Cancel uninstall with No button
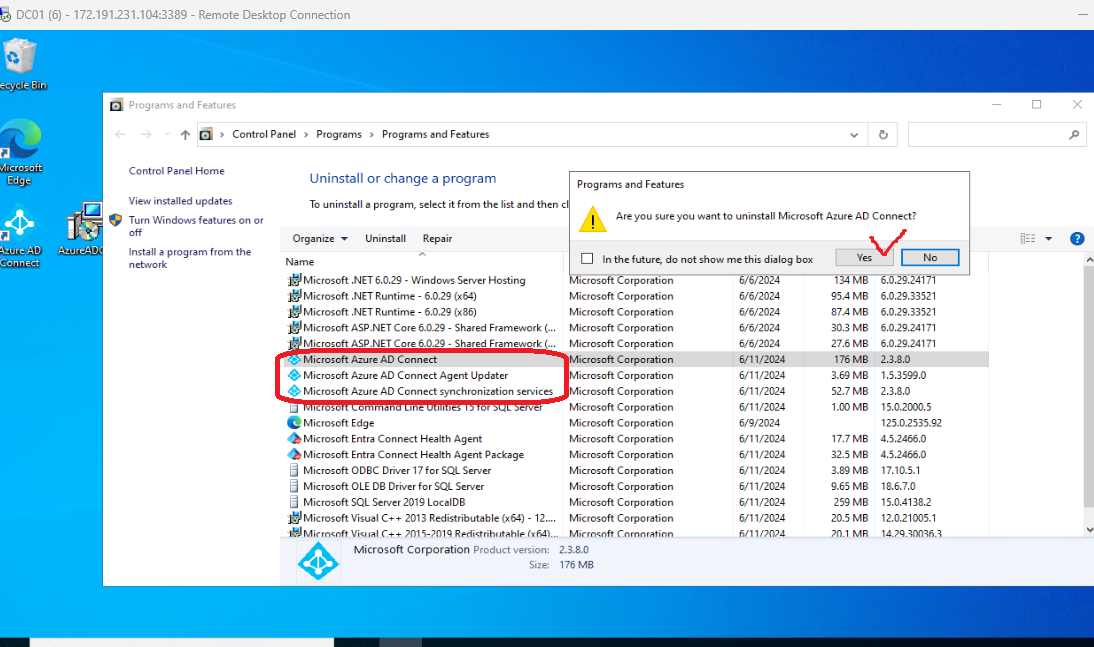1094x647 pixels. tap(930, 258)
